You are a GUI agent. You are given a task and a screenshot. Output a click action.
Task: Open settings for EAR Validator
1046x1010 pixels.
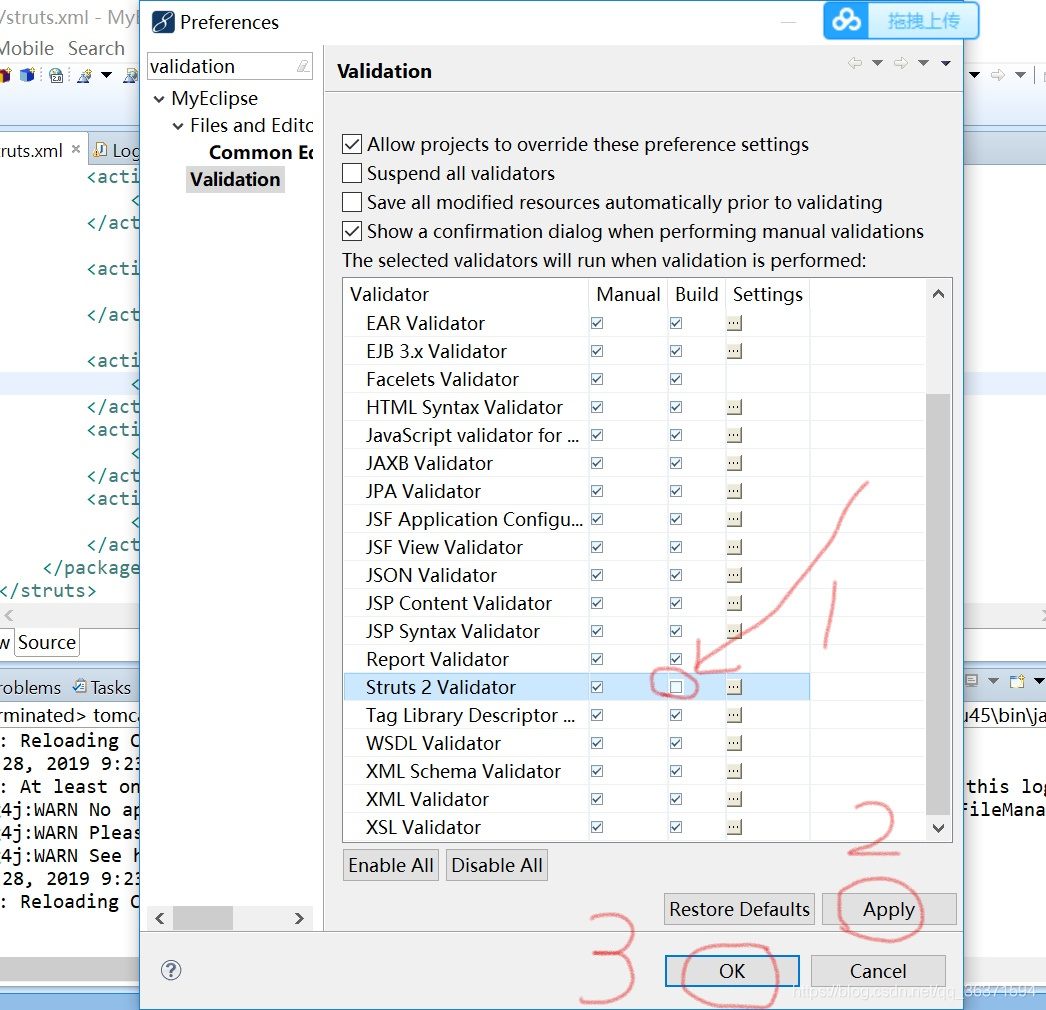tap(734, 324)
